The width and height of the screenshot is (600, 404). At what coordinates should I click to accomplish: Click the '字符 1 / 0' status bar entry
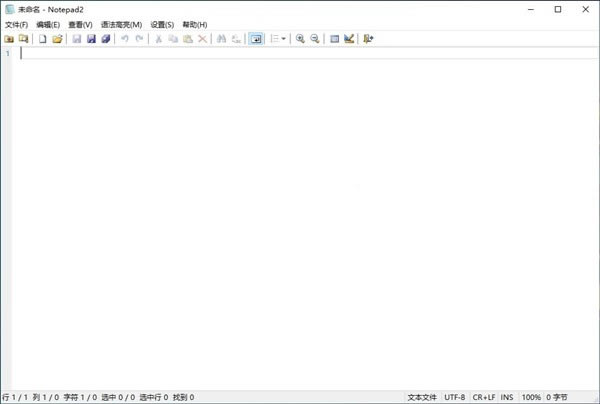click(80, 397)
